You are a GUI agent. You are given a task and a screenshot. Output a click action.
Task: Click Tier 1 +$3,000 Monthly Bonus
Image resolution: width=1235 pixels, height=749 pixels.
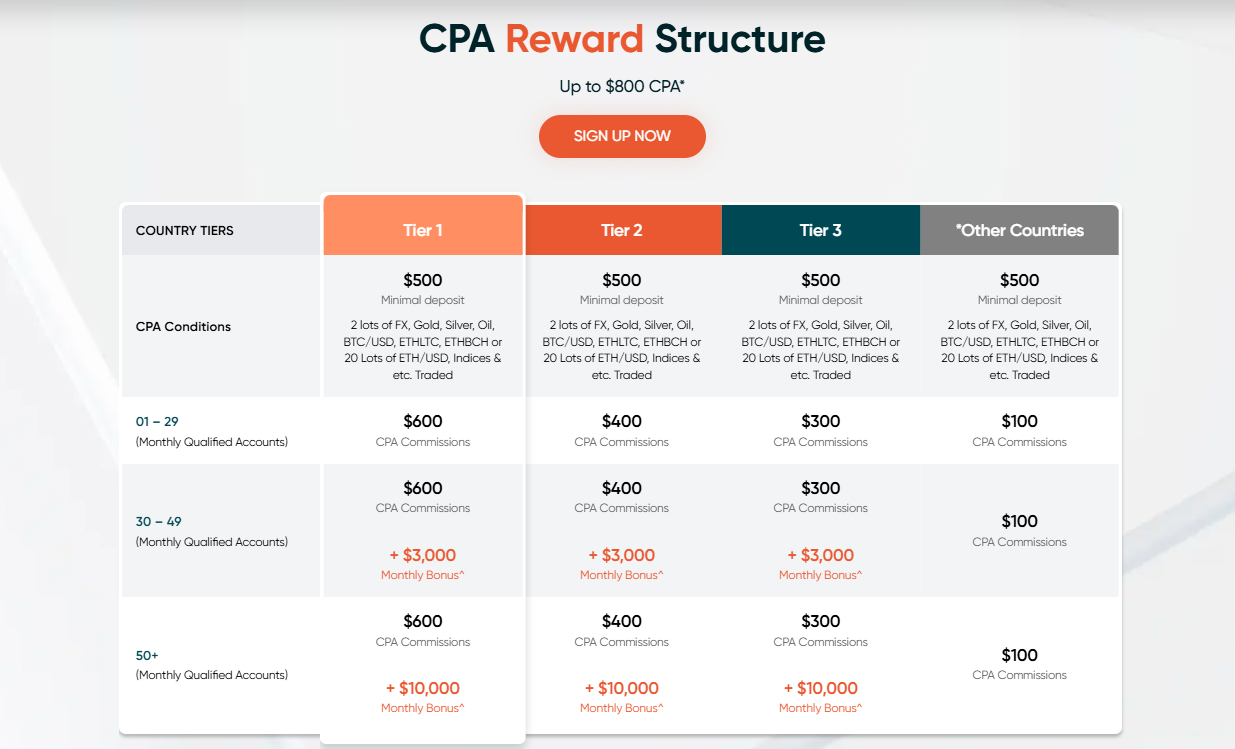coord(423,556)
